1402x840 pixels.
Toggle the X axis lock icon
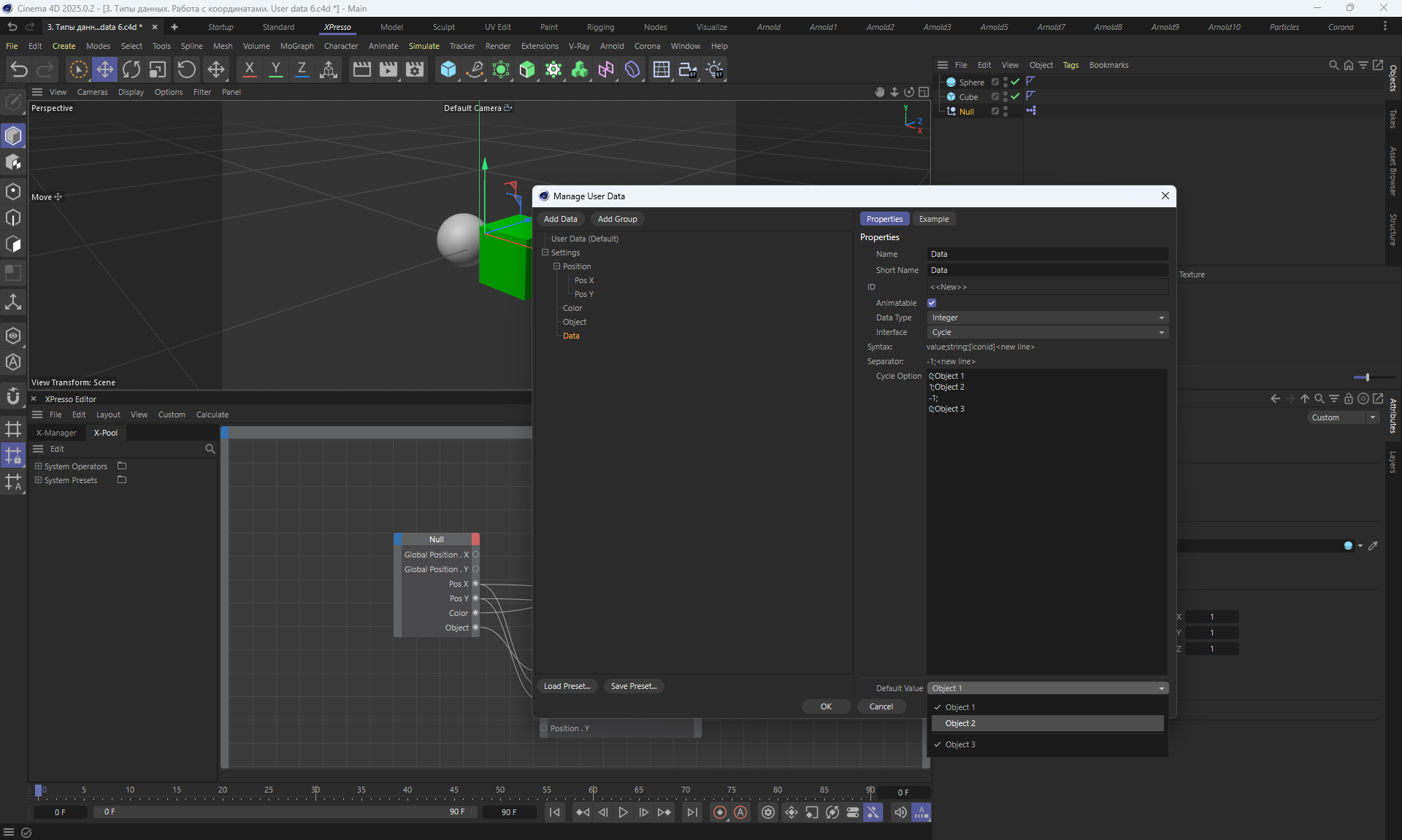[249, 69]
